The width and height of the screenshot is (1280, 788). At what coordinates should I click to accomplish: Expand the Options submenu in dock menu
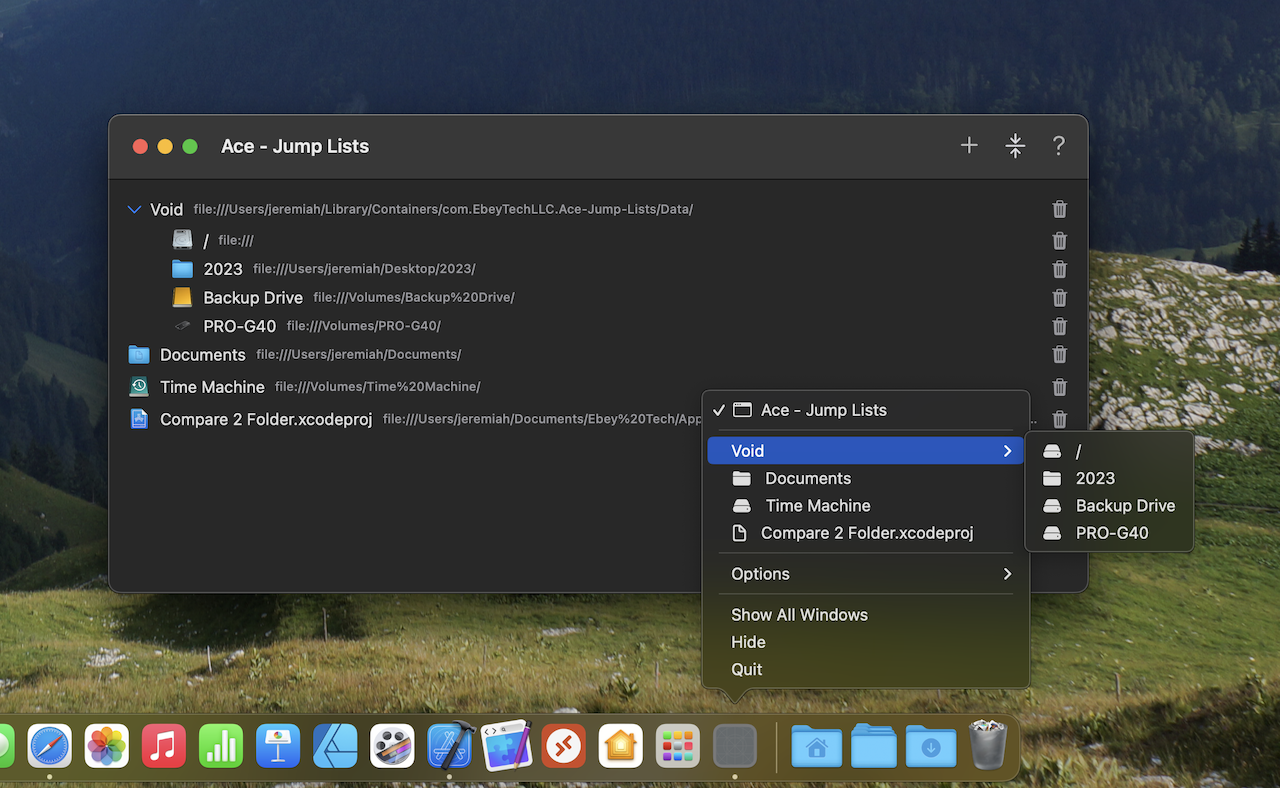point(866,574)
